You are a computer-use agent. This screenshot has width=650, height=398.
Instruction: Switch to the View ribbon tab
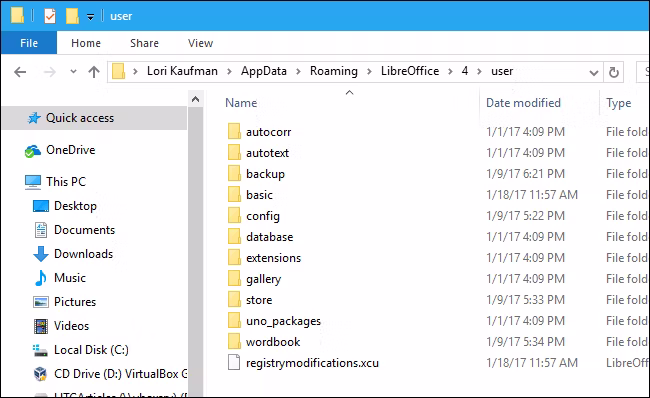(200, 43)
